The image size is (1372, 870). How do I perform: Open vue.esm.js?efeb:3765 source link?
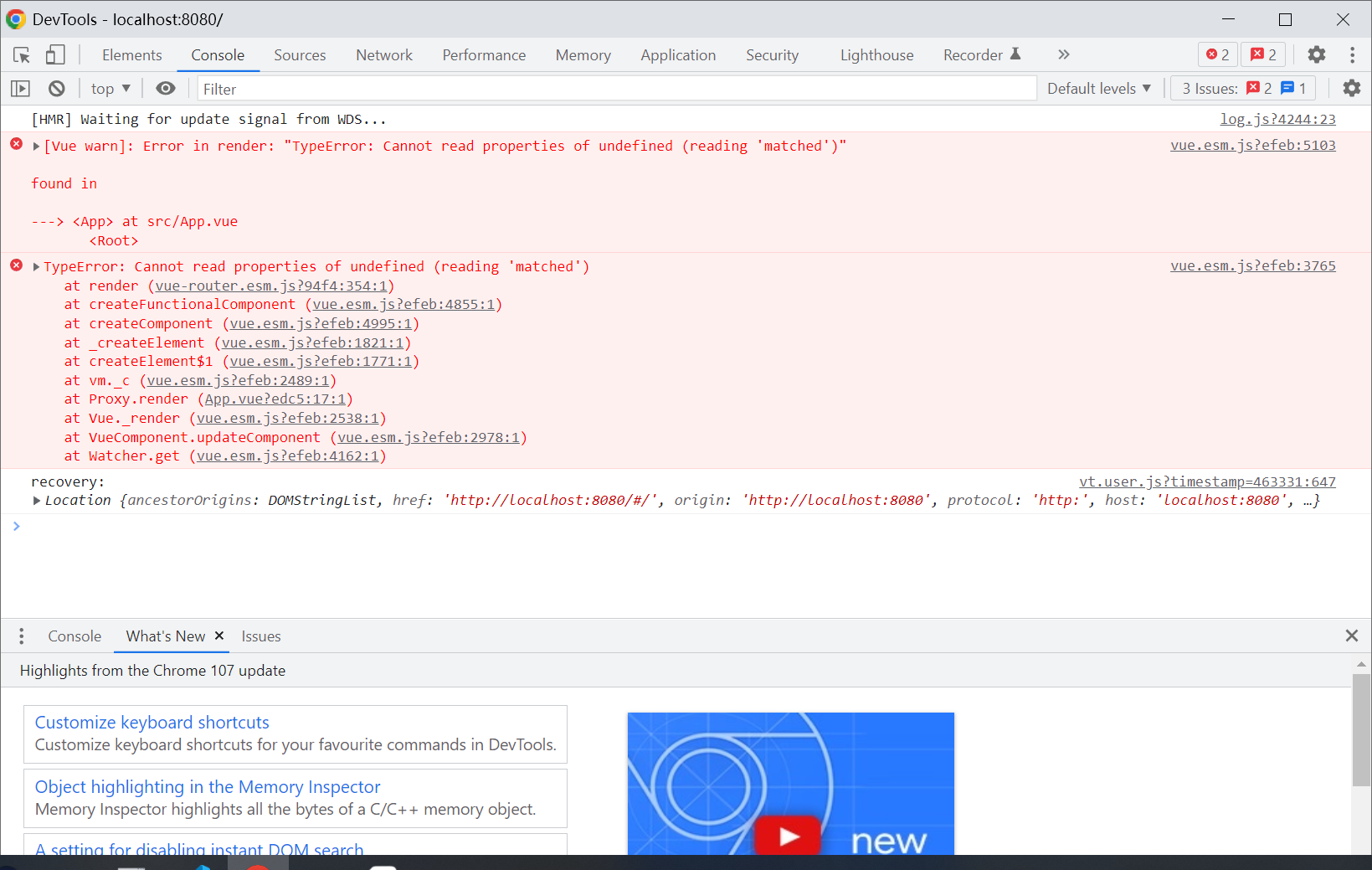(1253, 265)
